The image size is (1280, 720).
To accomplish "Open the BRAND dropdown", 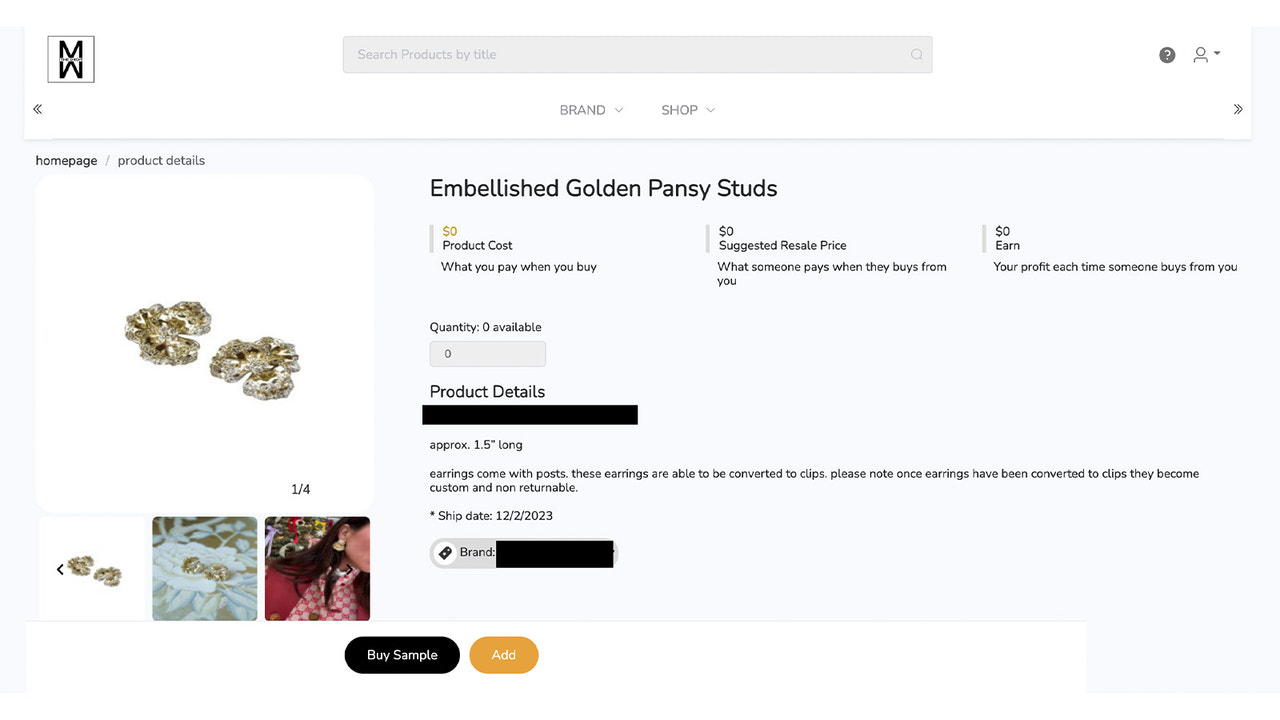I will pyautogui.click(x=591, y=110).
